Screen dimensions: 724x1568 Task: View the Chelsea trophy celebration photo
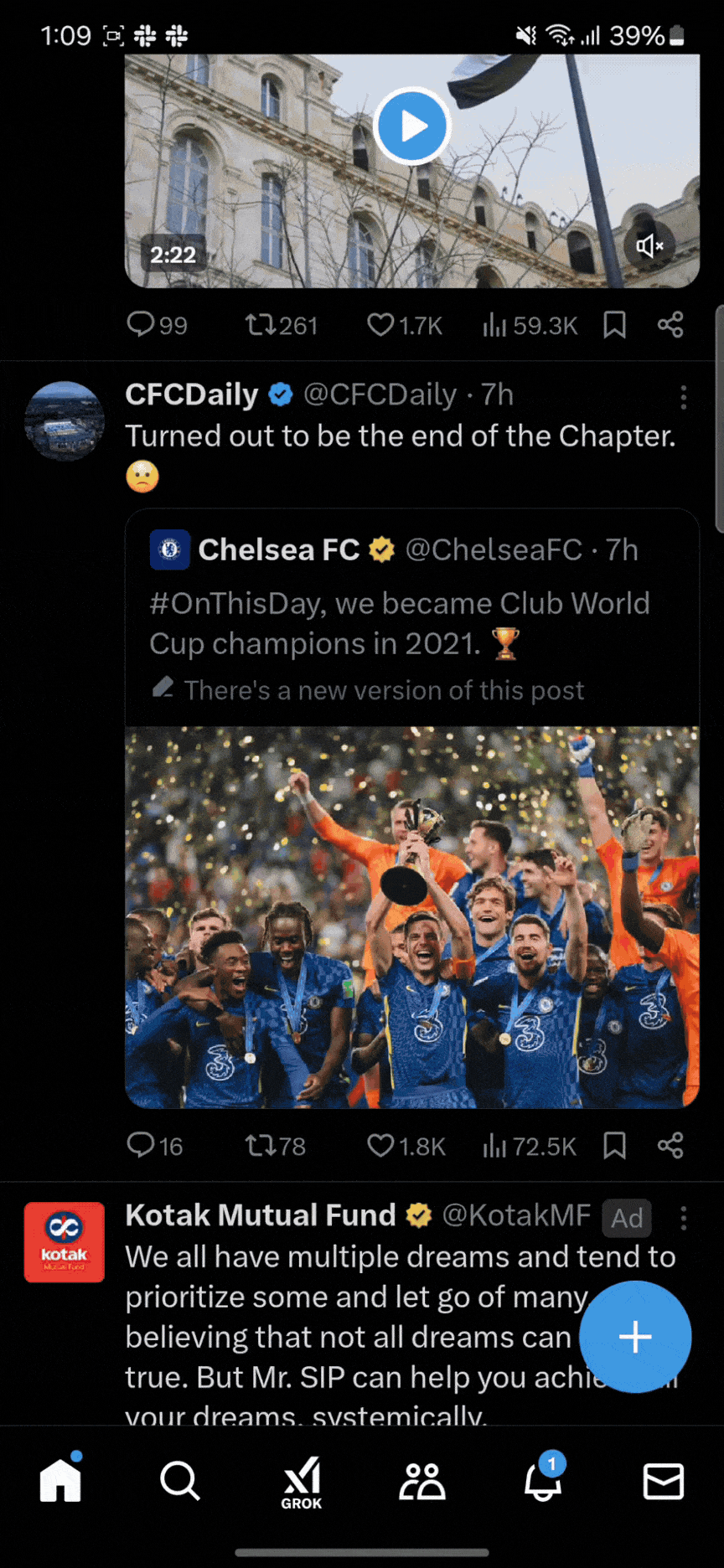[x=411, y=917]
